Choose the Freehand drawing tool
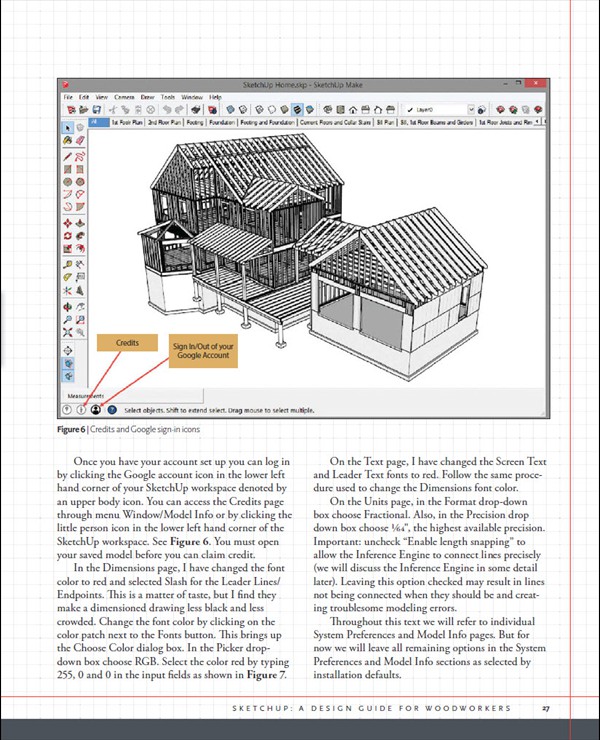 80,156
